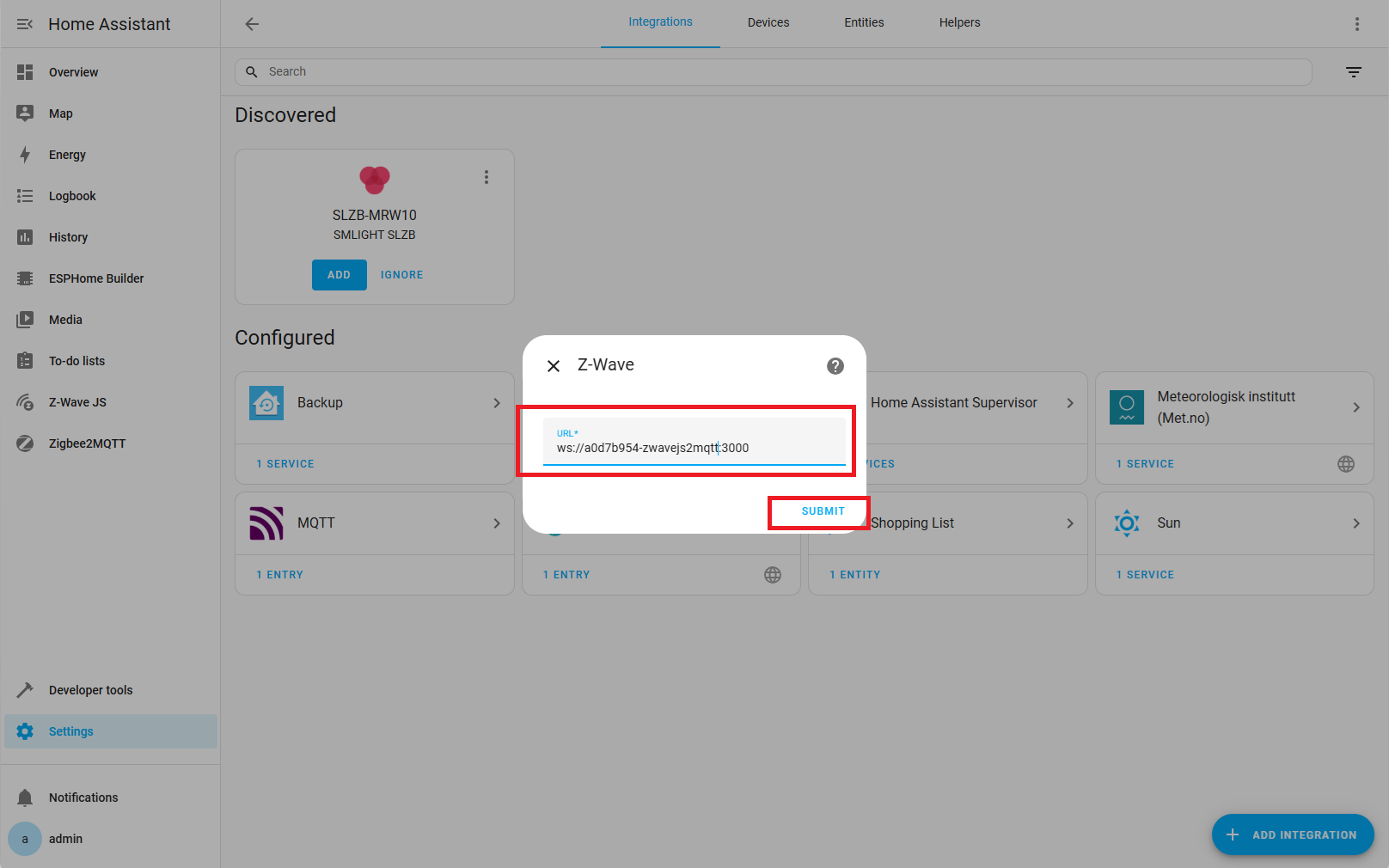This screenshot has height=868, width=1389.
Task: Switch to the Integrations tab
Action: click(660, 22)
